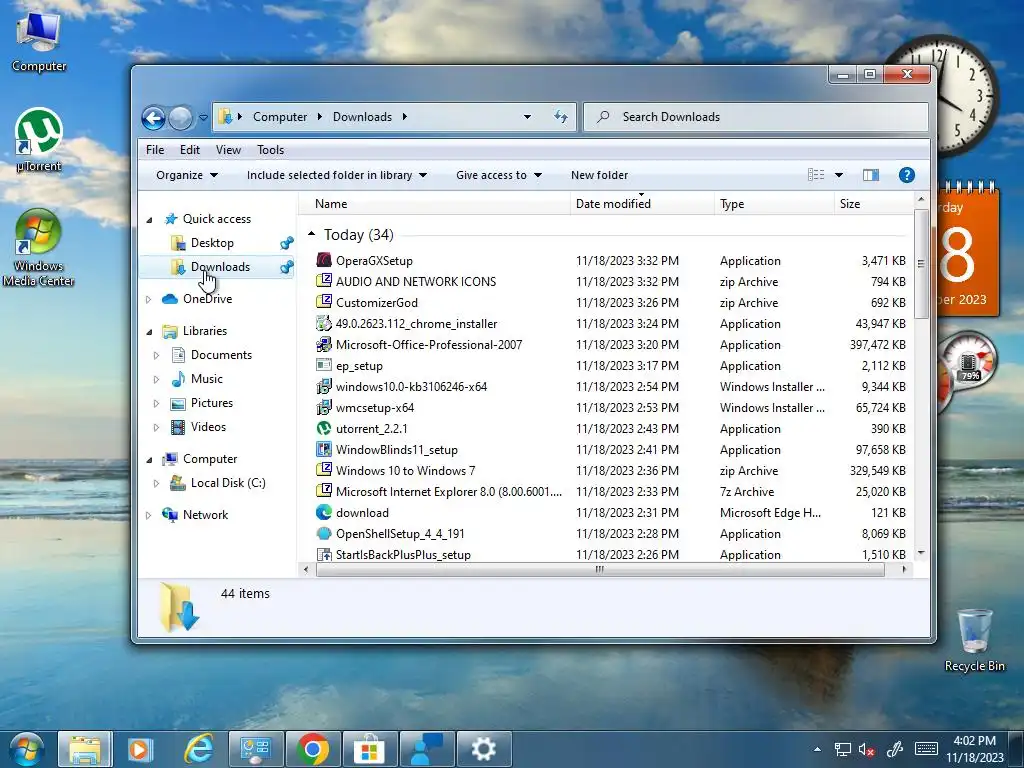1024x768 pixels.
Task: Open the address bar history dropdown
Action: pos(527,117)
